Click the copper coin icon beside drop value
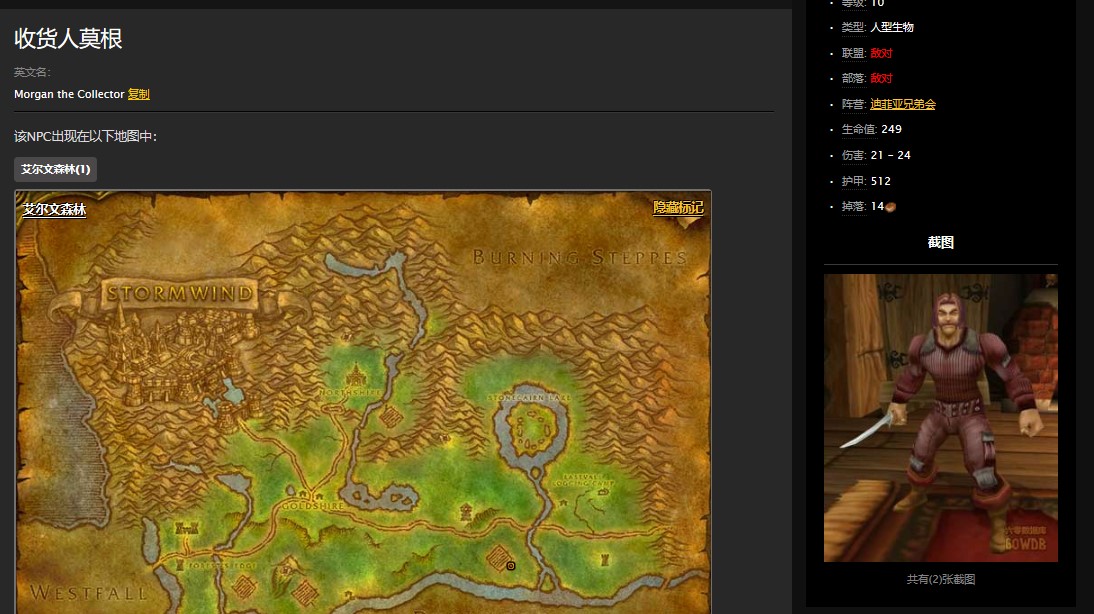This screenshot has height=614, width=1094. click(x=891, y=207)
